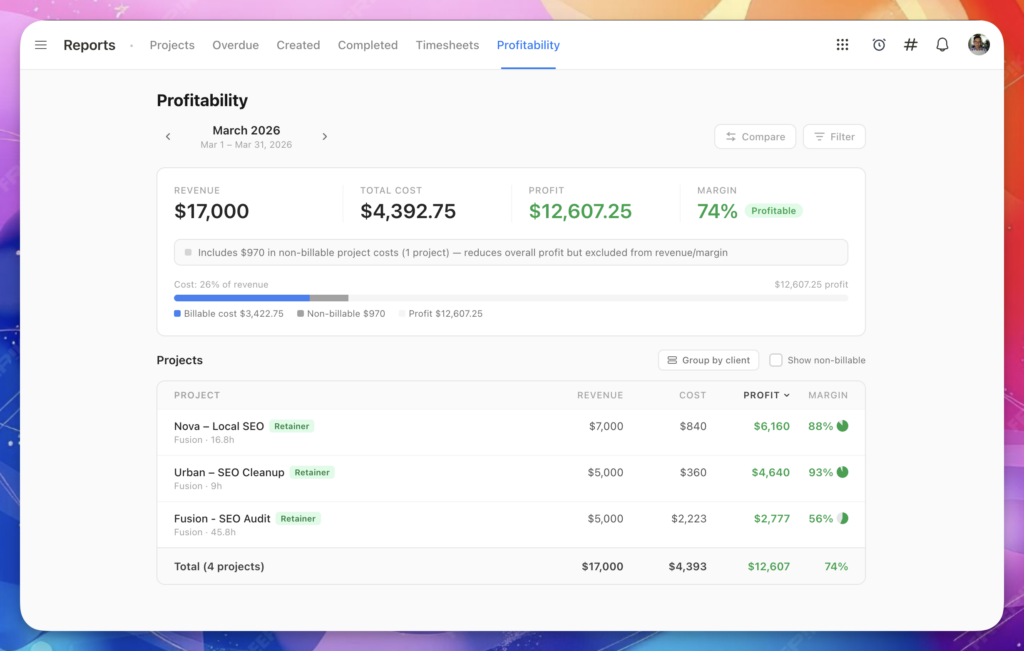
Task: Open the hamburger menu icon
Action: pyautogui.click(x=41, y=45)
